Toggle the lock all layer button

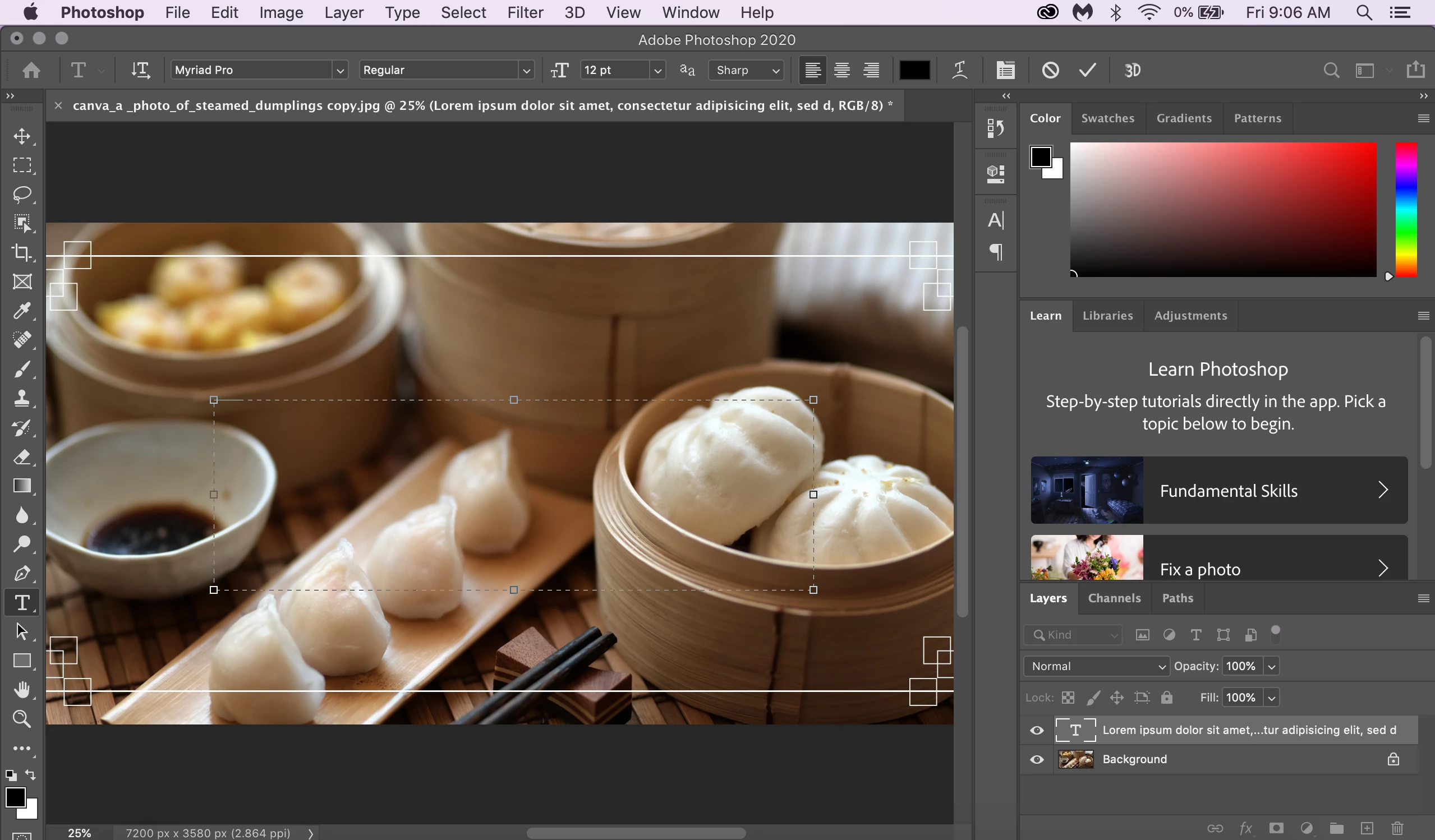(1167, 698)
